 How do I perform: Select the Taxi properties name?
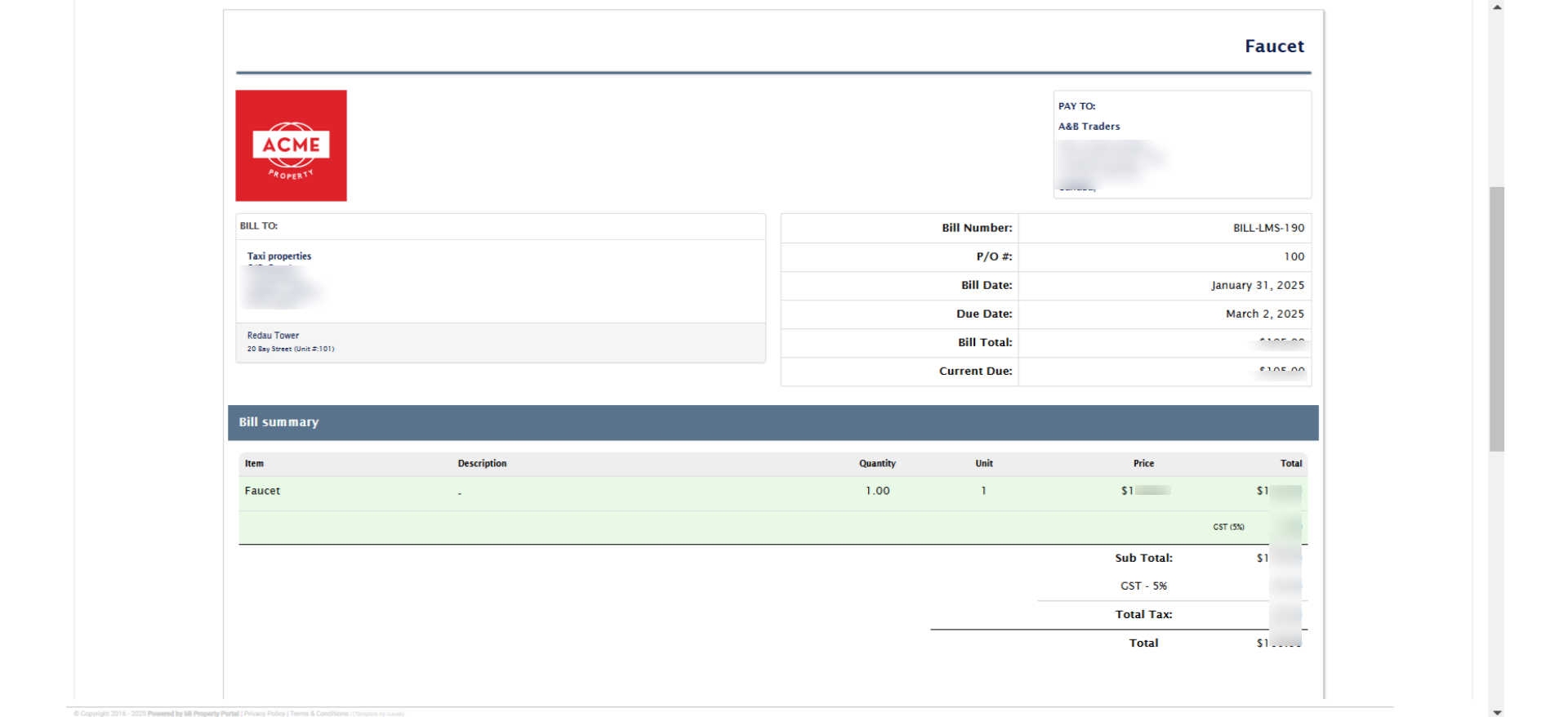click(x=279, y=256)
